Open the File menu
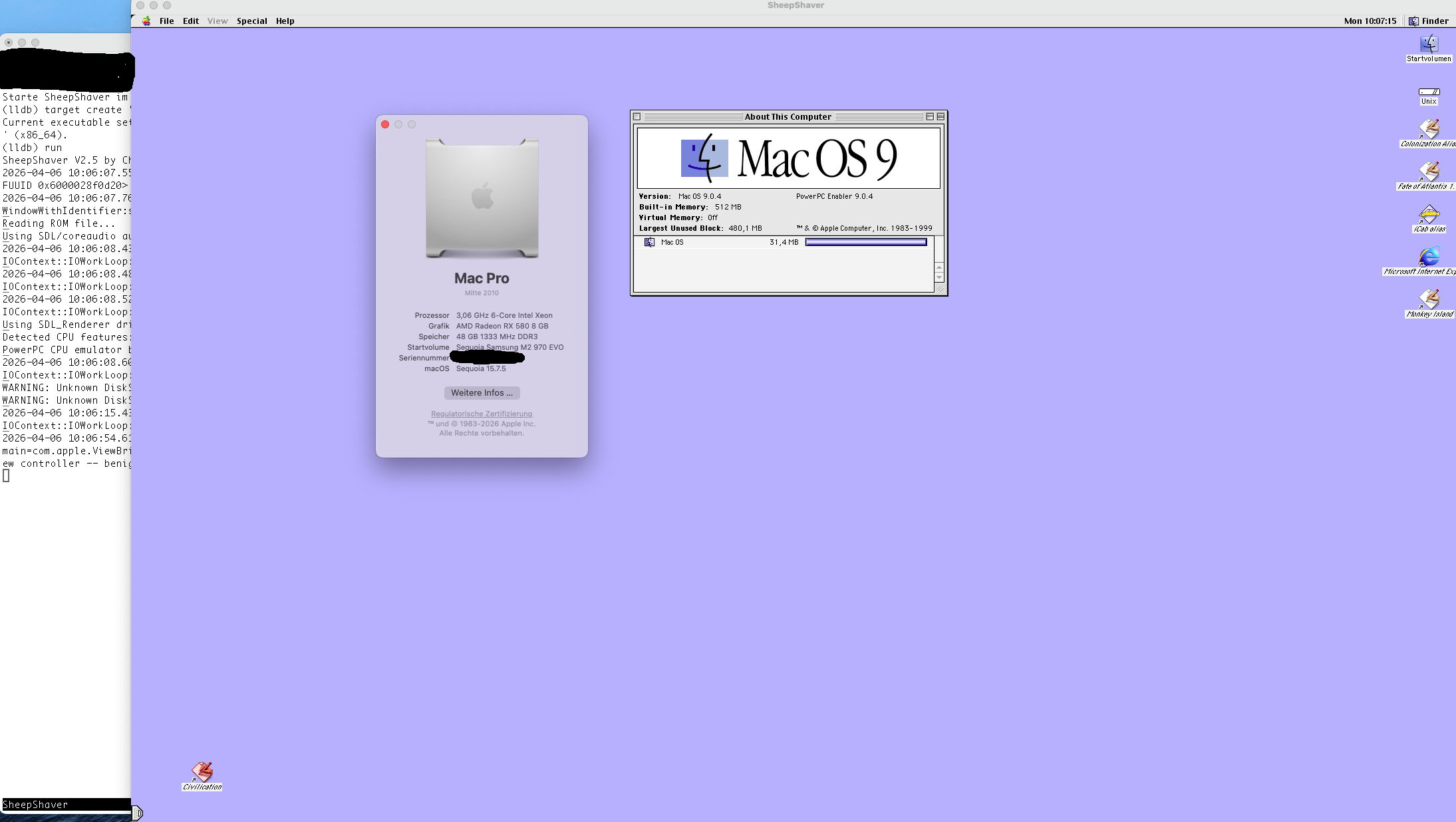1456x822 pixels. tap(166, 21)
